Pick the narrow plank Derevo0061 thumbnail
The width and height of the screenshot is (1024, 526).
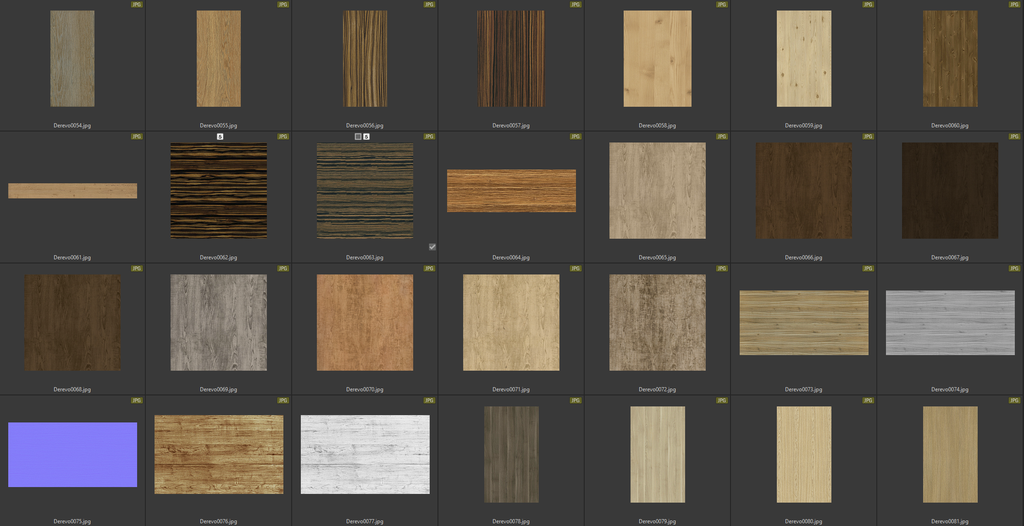click(72, 191)
